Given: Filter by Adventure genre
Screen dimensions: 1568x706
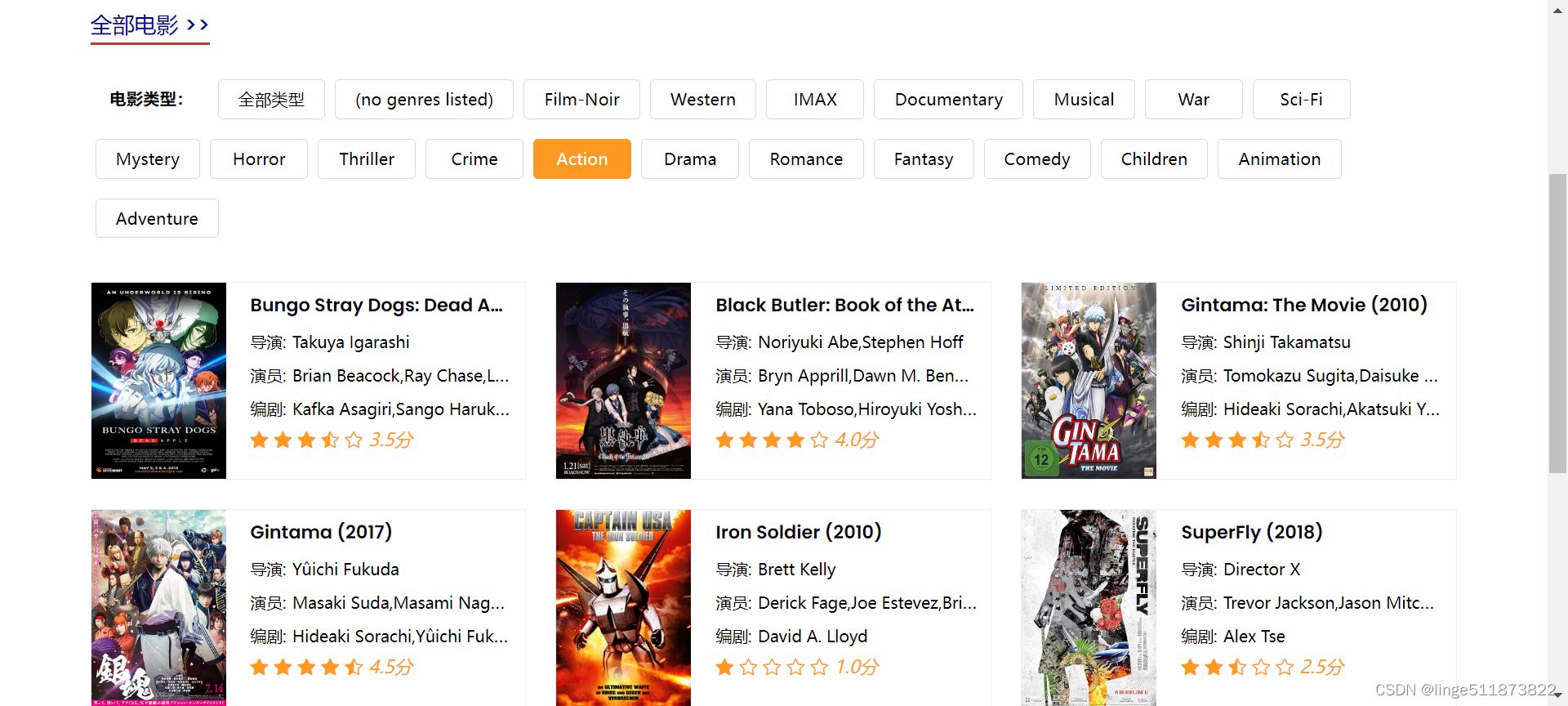Looking at the screenshot, I should tap(157, 219).
